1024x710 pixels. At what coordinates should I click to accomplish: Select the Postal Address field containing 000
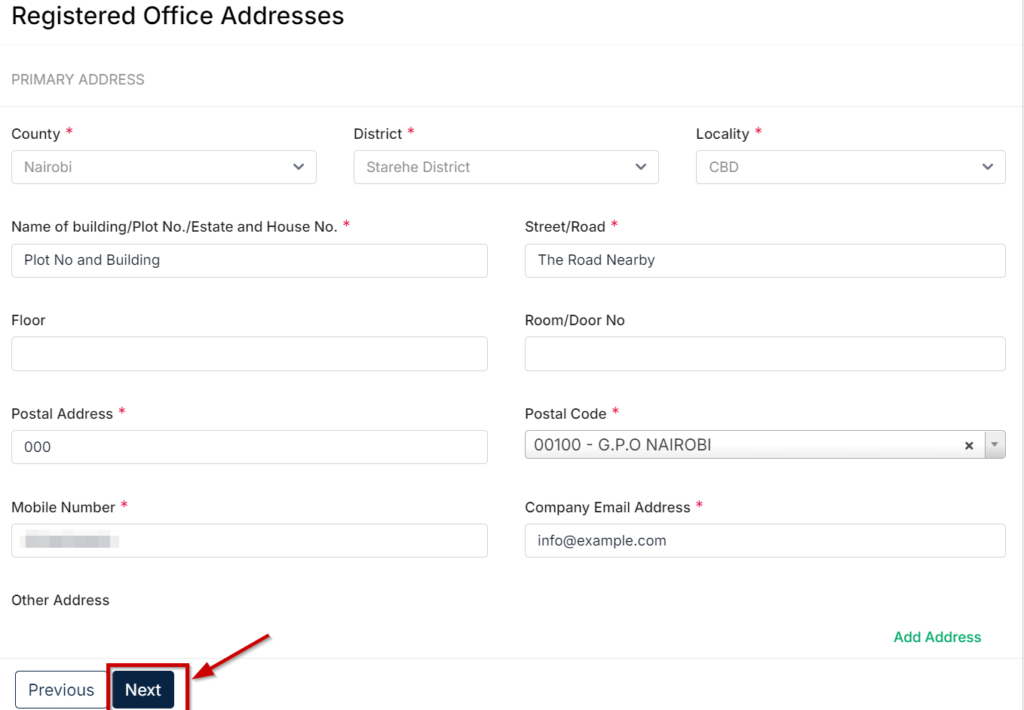[x=248, y=447]
